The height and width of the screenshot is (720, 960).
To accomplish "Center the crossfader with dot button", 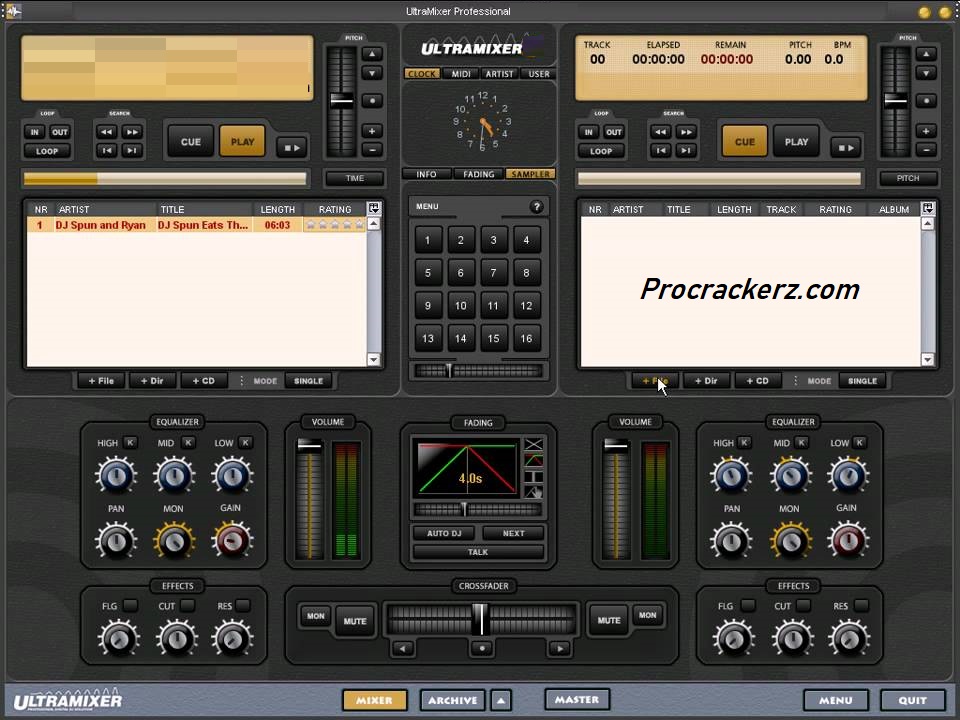I will [x=482, y=648].
